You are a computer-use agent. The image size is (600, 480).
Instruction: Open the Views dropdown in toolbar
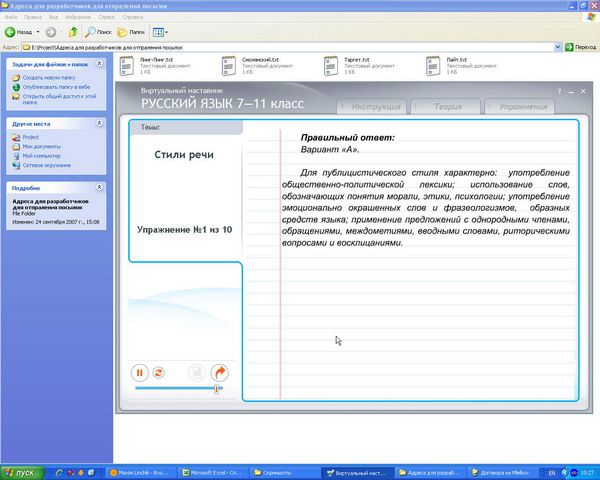pos(162,32)
